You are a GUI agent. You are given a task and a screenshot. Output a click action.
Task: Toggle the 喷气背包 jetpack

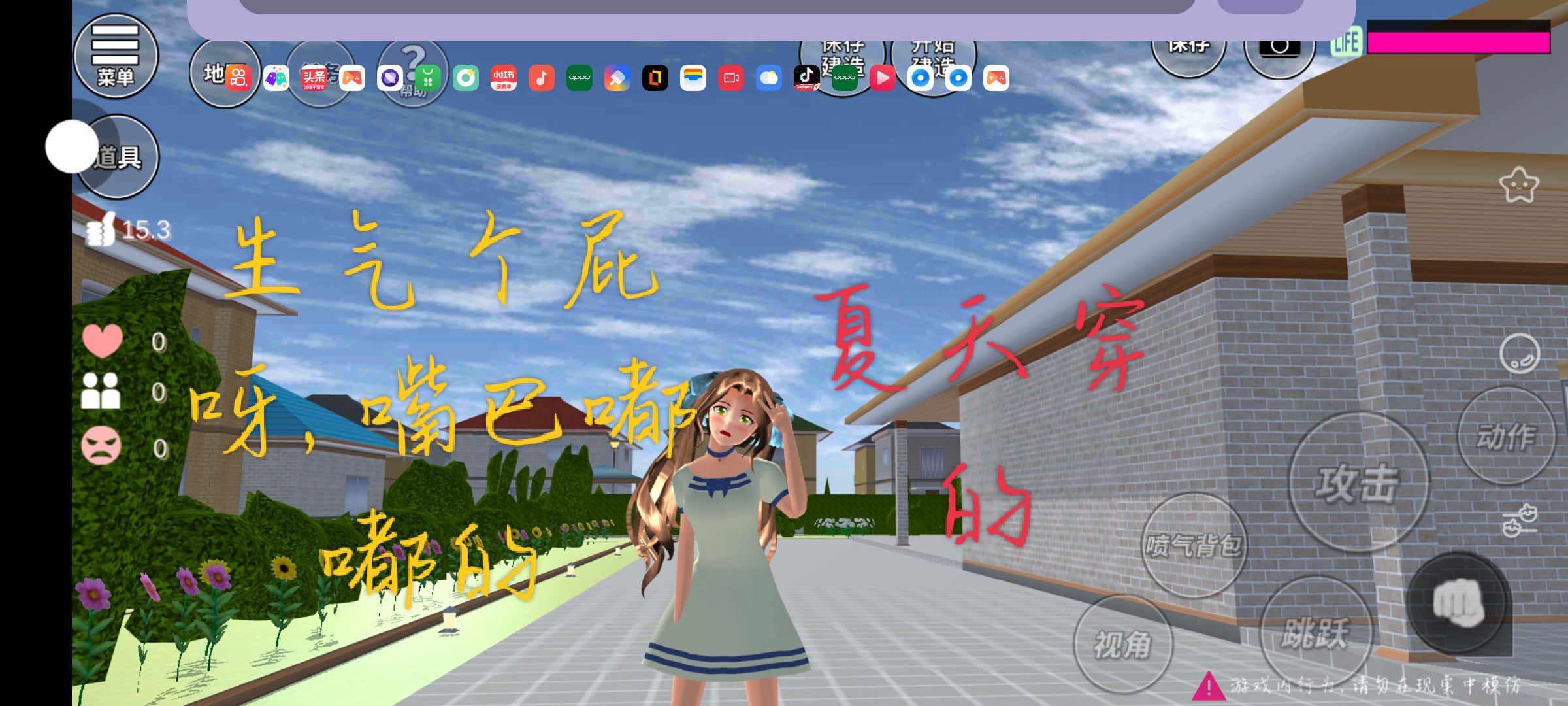pos(1193,545)
